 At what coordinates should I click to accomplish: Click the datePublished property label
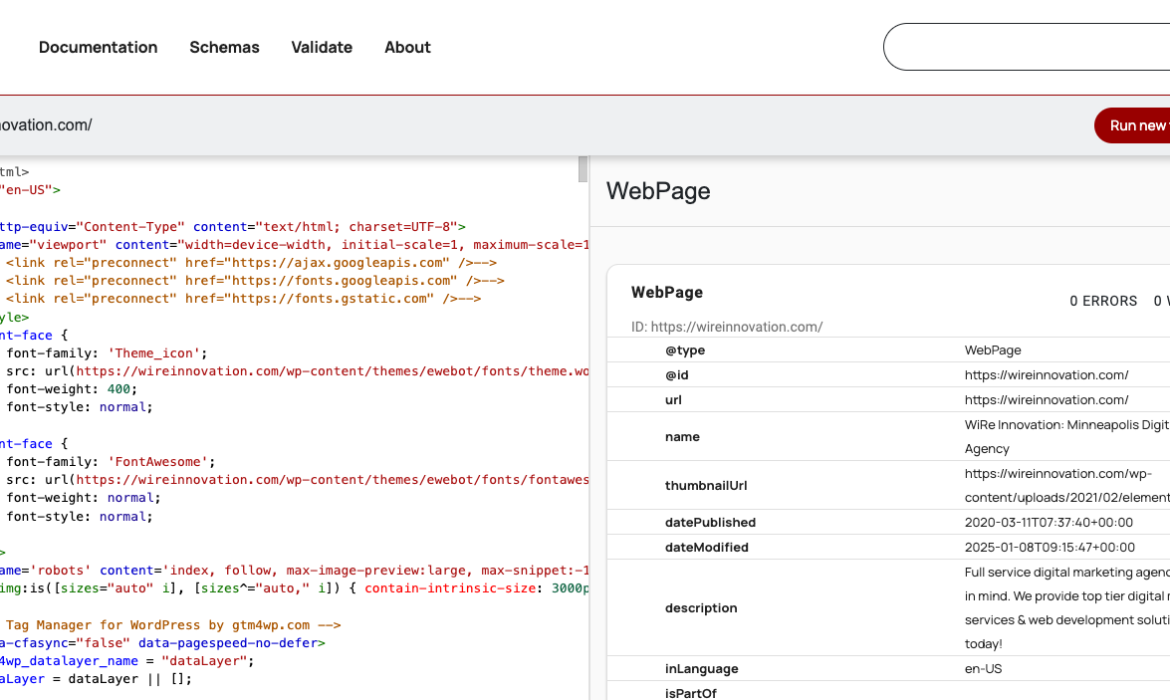tap(710, 522)
